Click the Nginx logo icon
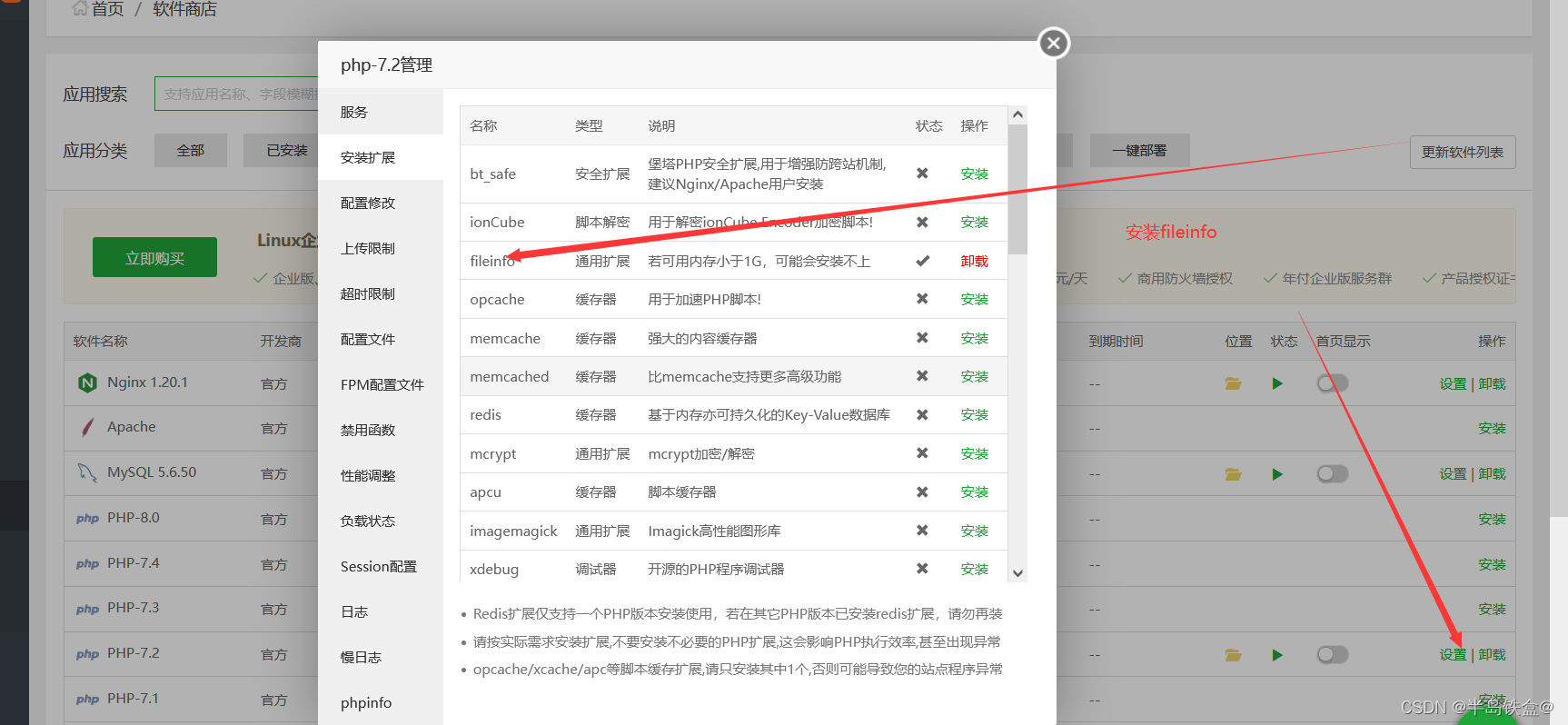Screen dimensions: 1568x725 click(x=87, y=382)
